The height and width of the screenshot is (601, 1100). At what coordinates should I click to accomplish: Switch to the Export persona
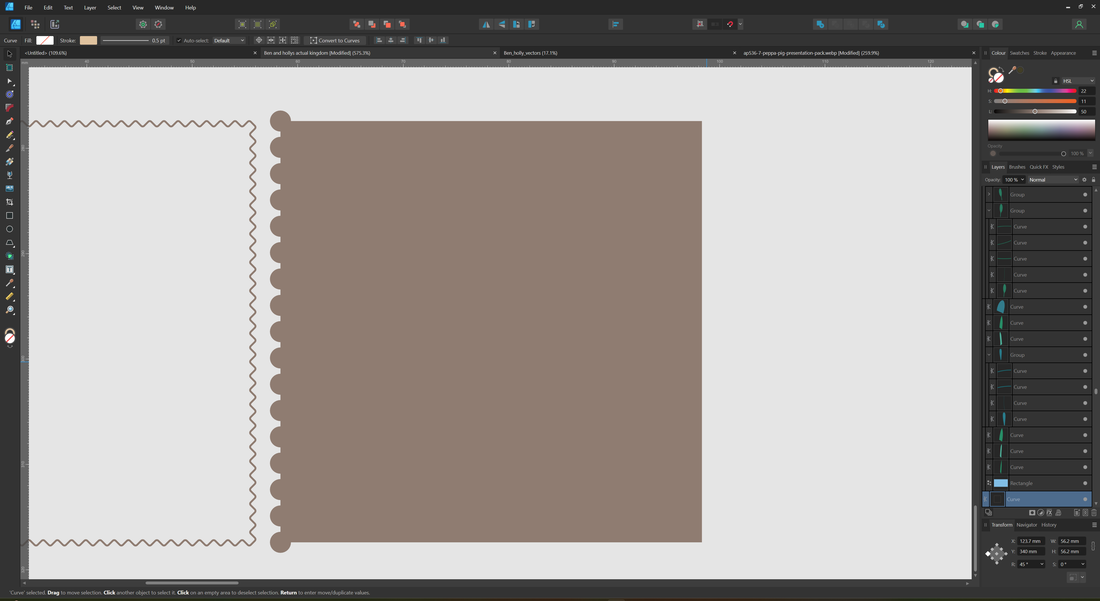pos(55,24)
